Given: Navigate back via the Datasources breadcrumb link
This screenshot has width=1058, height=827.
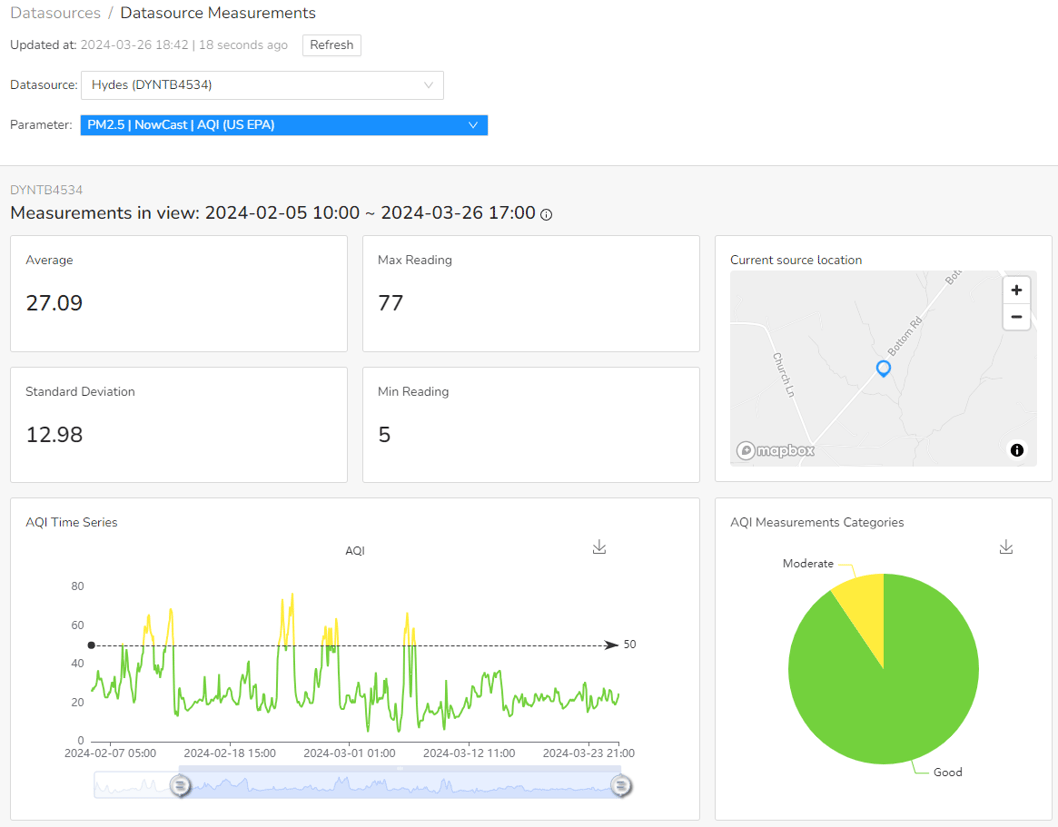Looking at the screenshot, I should 55,12.
